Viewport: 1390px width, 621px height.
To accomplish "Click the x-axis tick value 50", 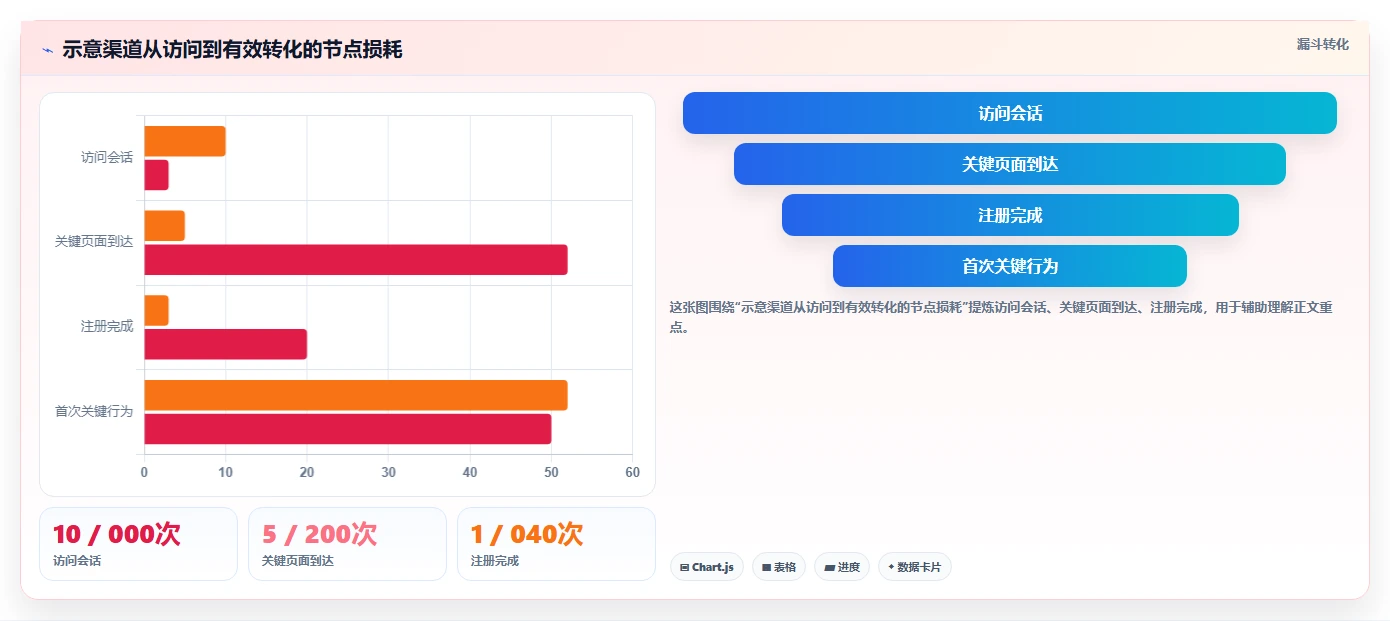I will click(551, 473).
